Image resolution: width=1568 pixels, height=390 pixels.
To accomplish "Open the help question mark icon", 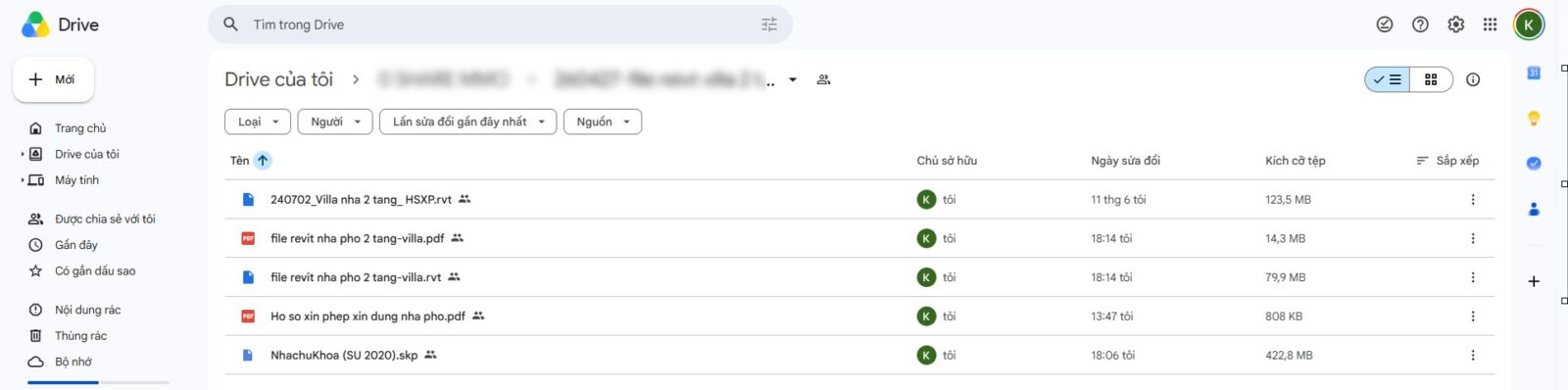I will pyautogui.click(x=1420, y=24).
